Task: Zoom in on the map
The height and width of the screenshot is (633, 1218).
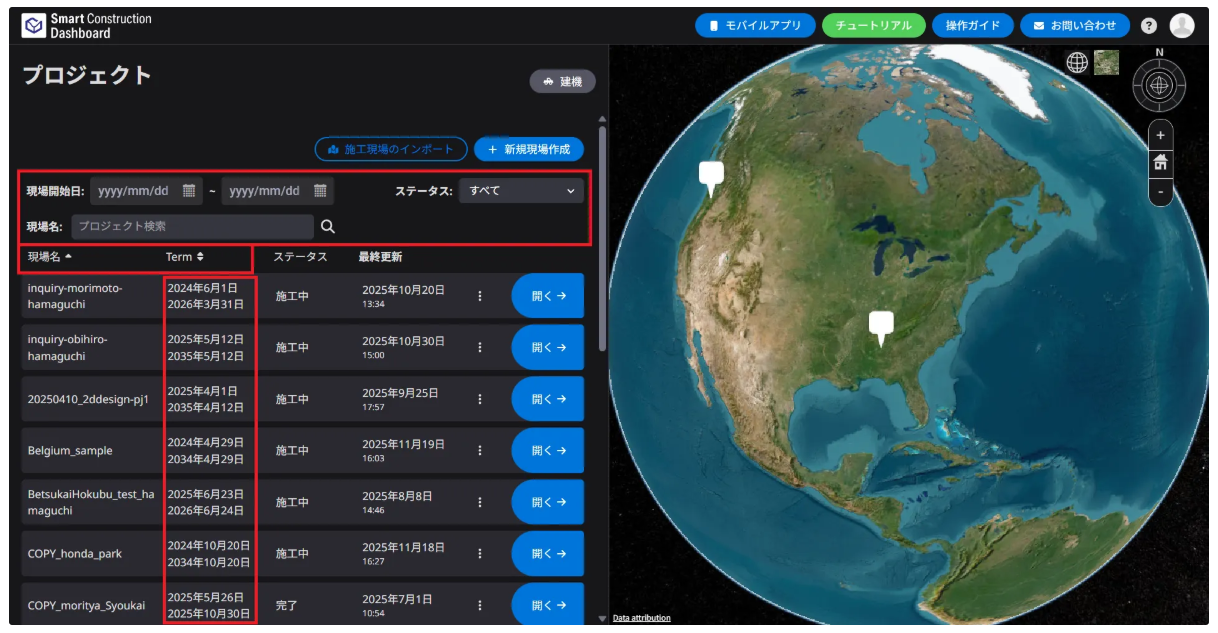Action: click(1160, 135)
